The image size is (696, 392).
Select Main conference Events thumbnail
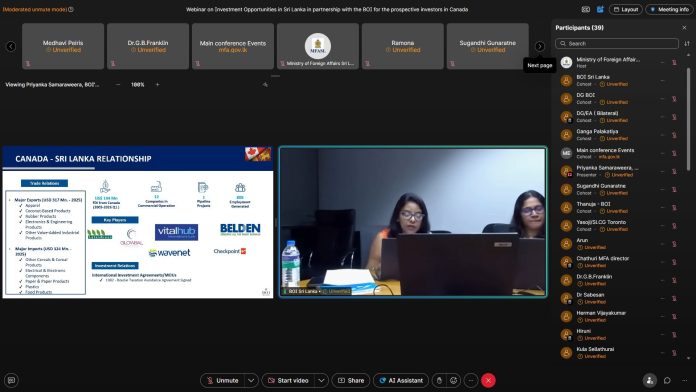click(x=233, y=46)
